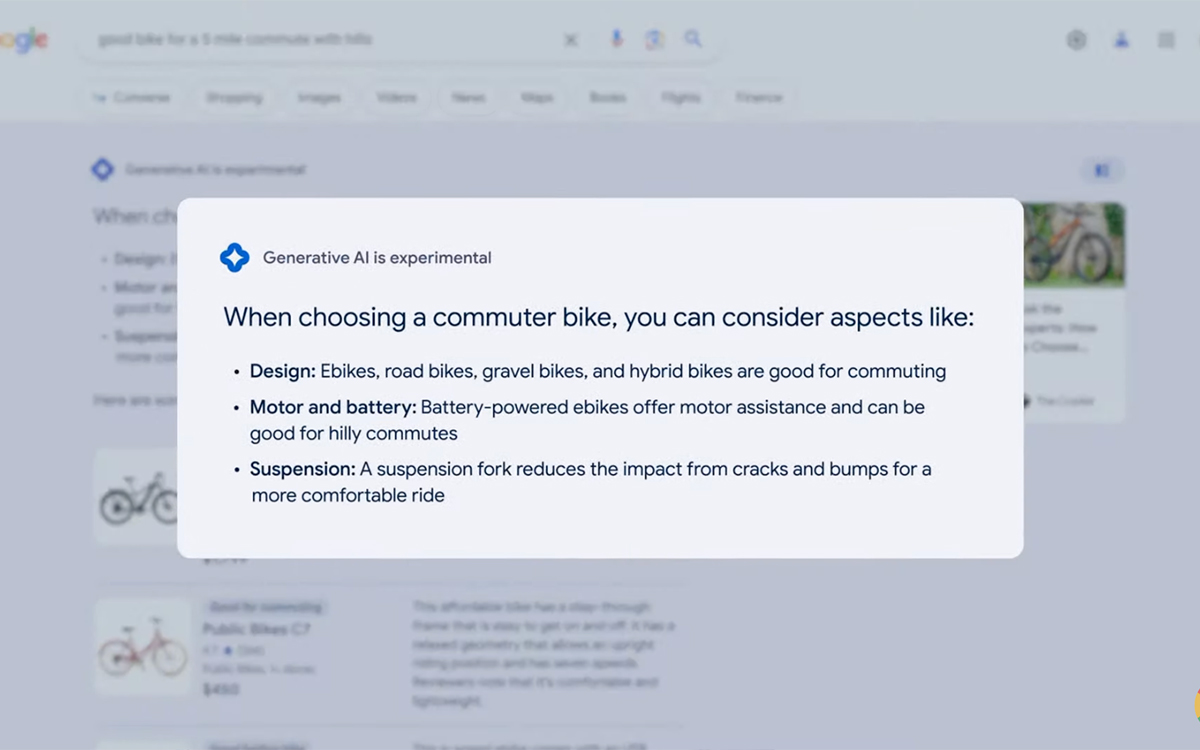Click the blurred Generative AI diamond icon

[x=103, y=170]
